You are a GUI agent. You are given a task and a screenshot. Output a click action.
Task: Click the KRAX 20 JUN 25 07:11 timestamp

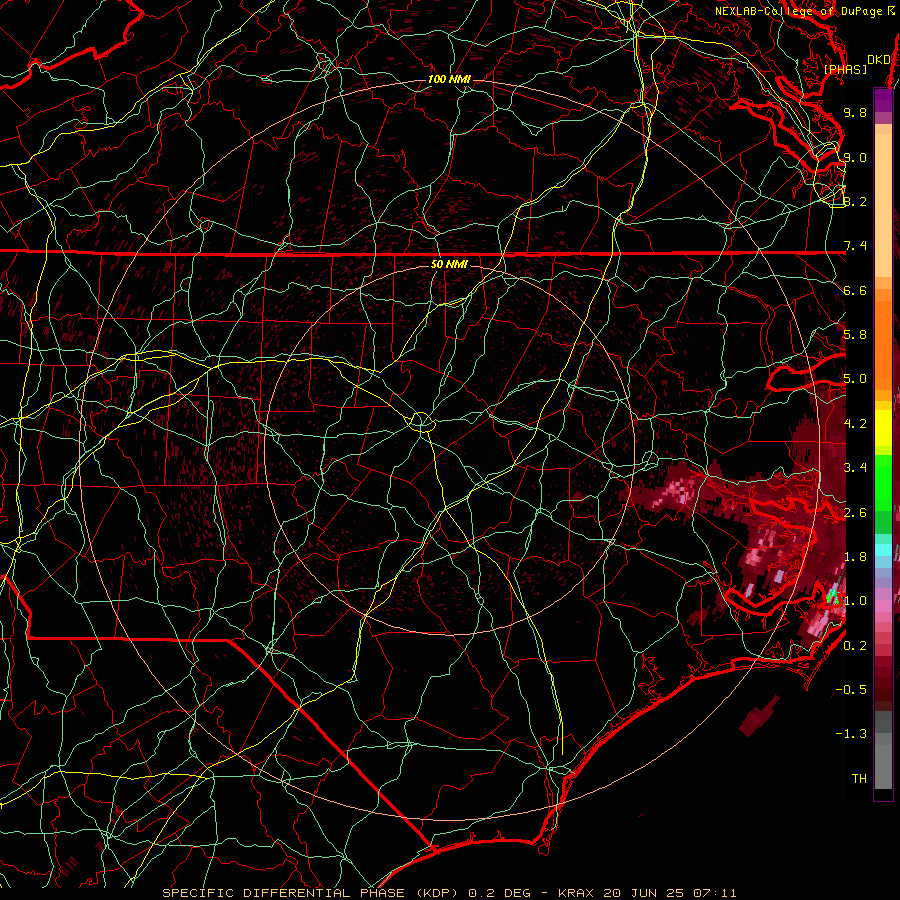click(x=647, y=893)
